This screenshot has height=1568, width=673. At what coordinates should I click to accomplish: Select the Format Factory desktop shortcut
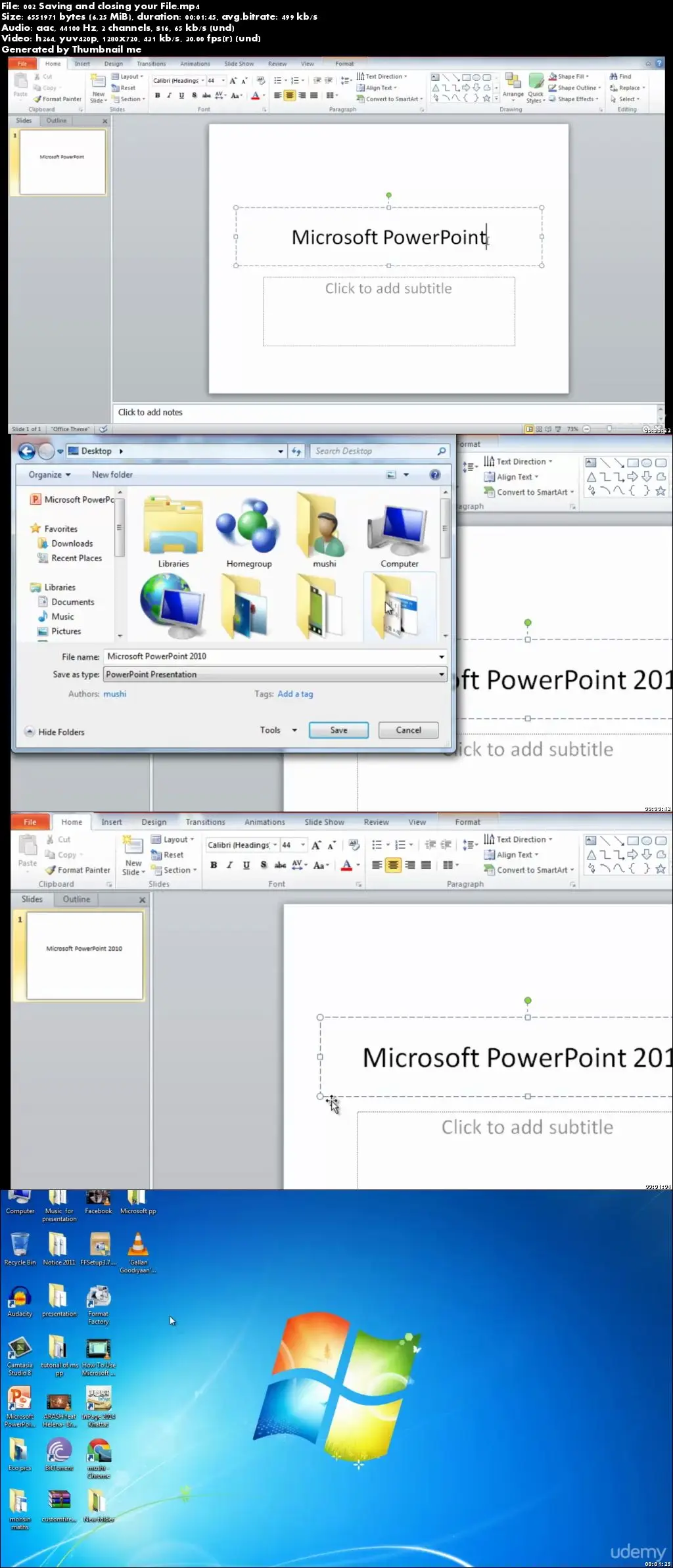coord(99,1304)
